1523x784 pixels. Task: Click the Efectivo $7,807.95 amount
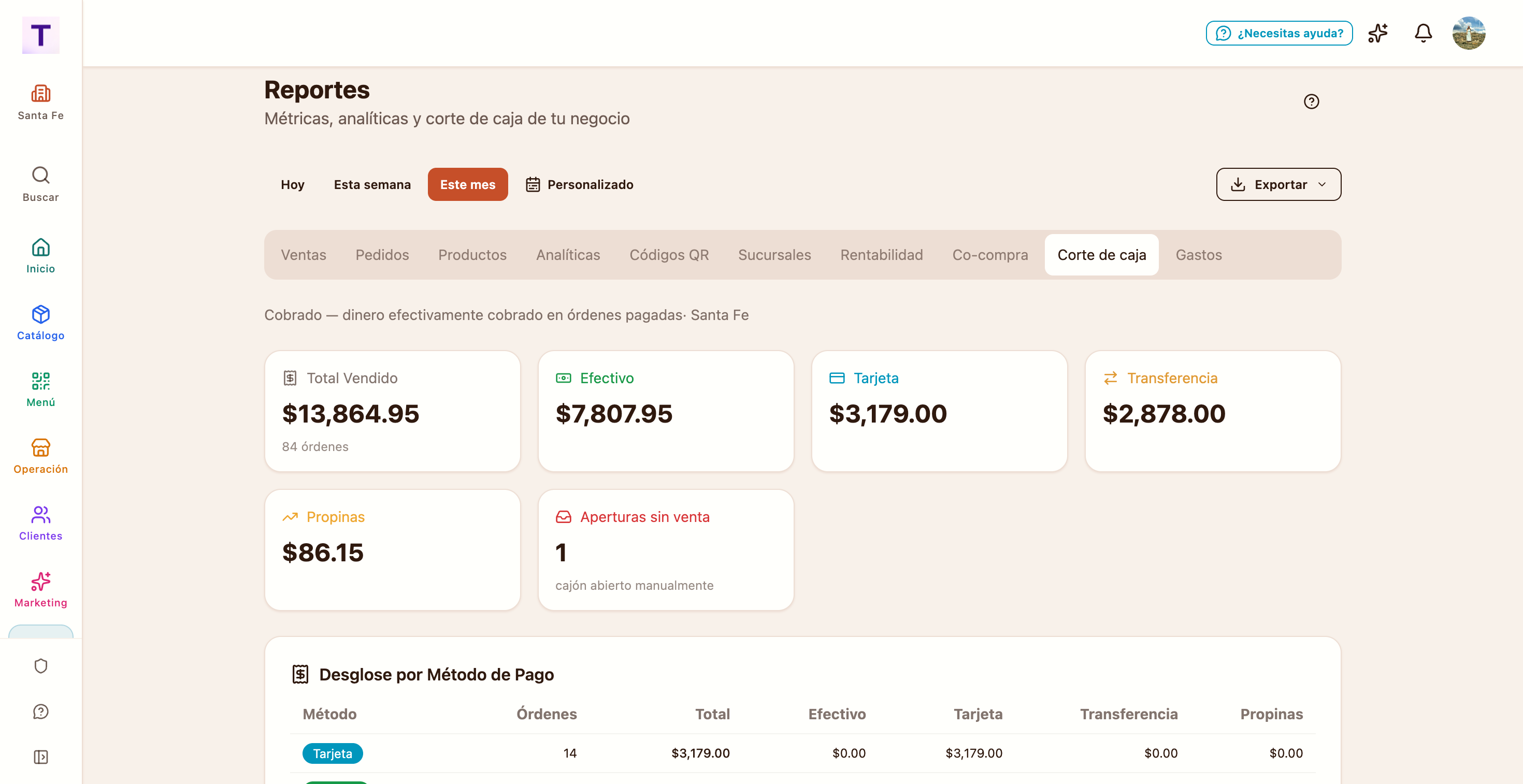(614, 414)
